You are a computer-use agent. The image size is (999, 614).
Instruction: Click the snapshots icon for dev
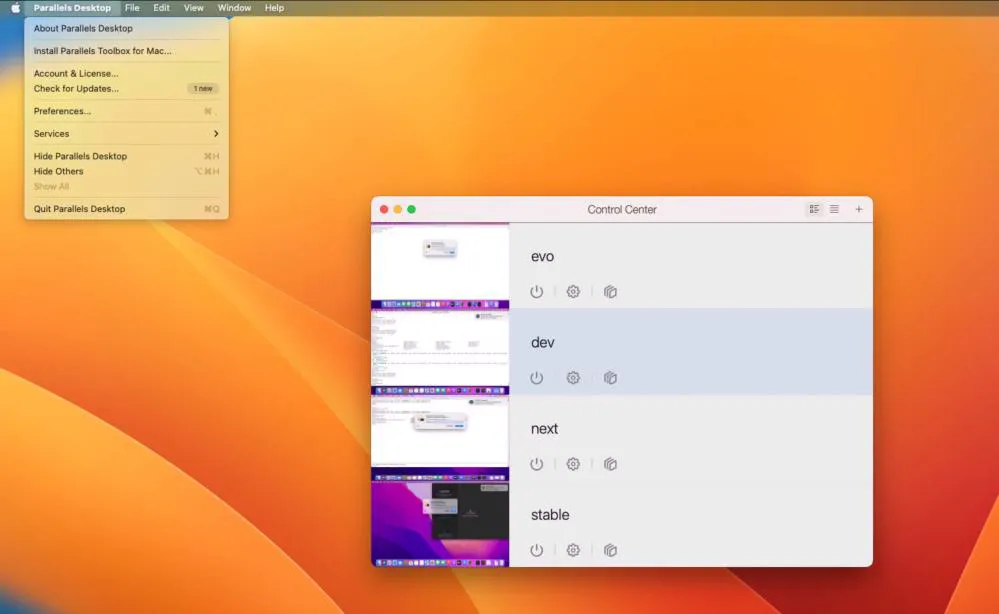(610, 378)
